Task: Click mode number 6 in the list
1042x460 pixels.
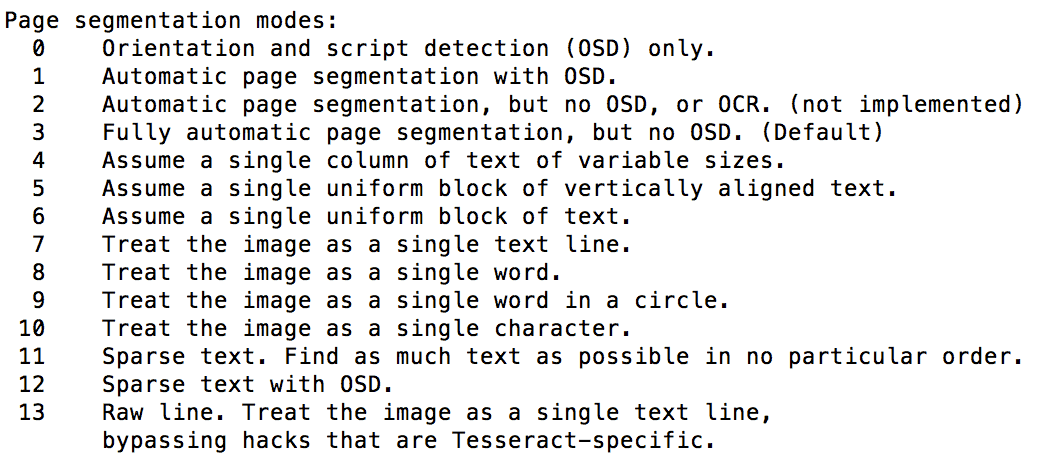Action: coord(38,216)
